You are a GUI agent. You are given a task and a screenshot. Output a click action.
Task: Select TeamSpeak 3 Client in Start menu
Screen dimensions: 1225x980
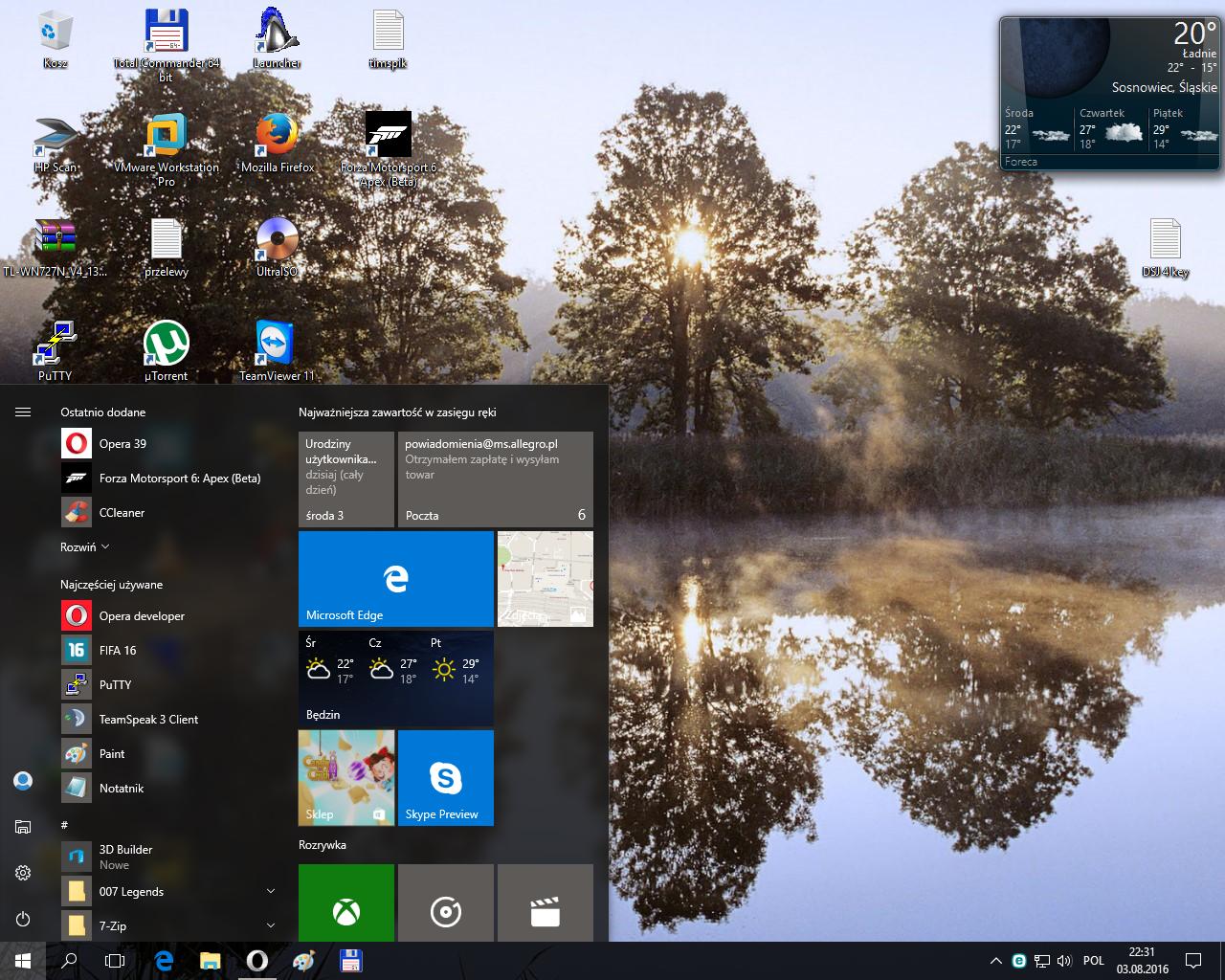click(148, 720)
